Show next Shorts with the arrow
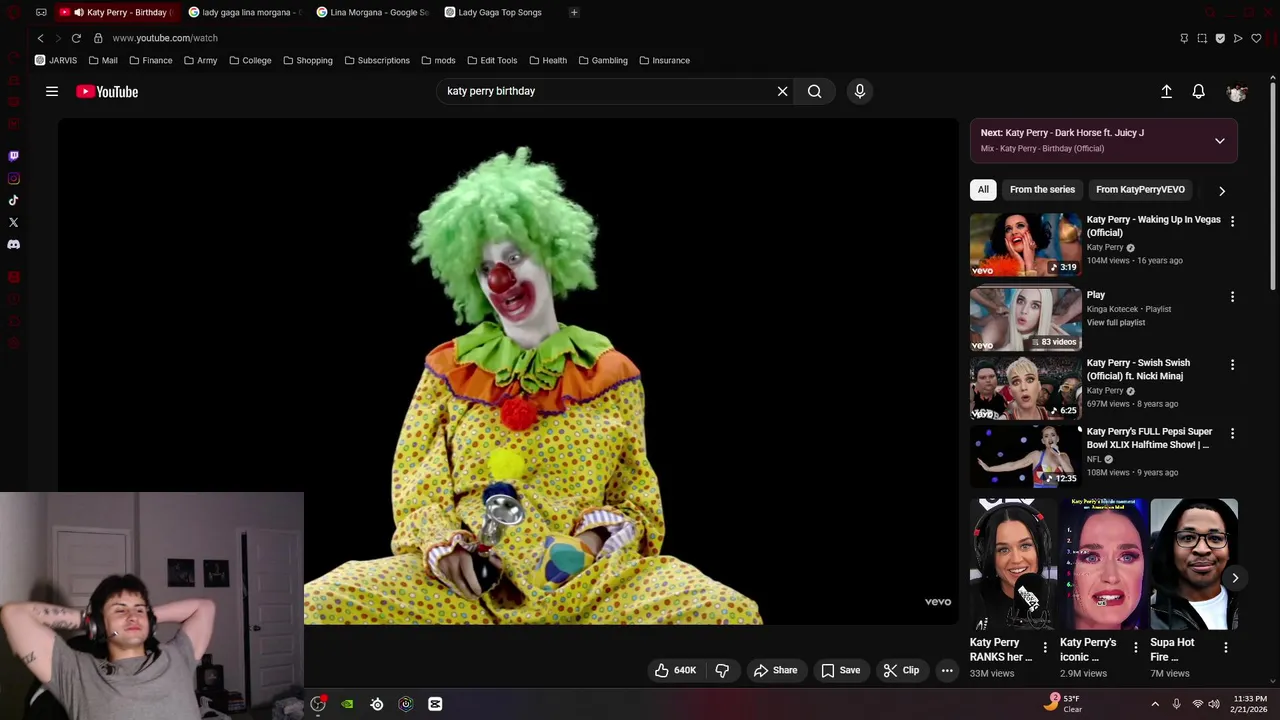The width and height of the screenshot is (1280, 720). click(x=1235, y=578)
